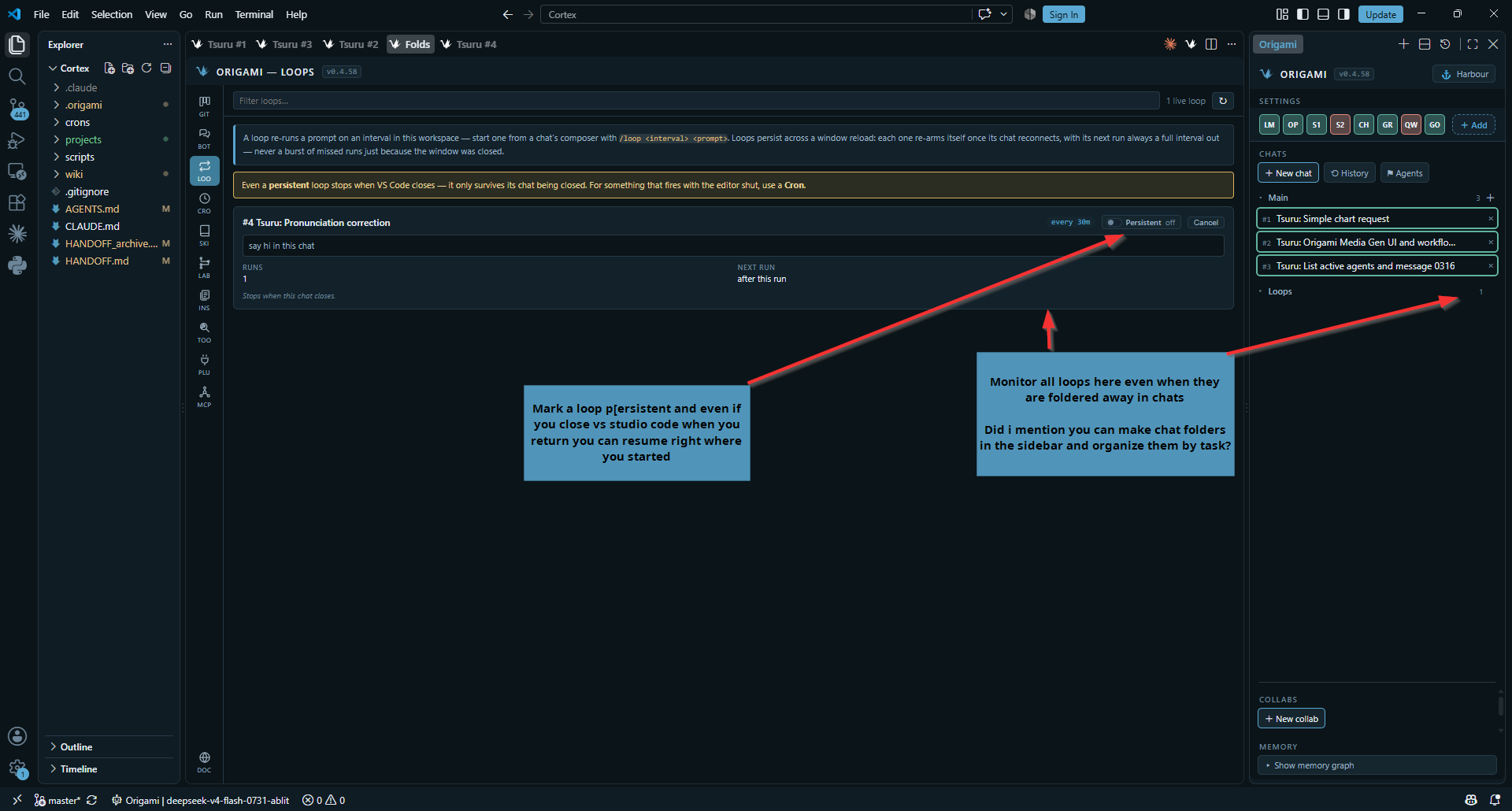Click the orange starburst icon in editor toolbar
Viewport: 1512px width, 811px height.
tap(1170, 44)
